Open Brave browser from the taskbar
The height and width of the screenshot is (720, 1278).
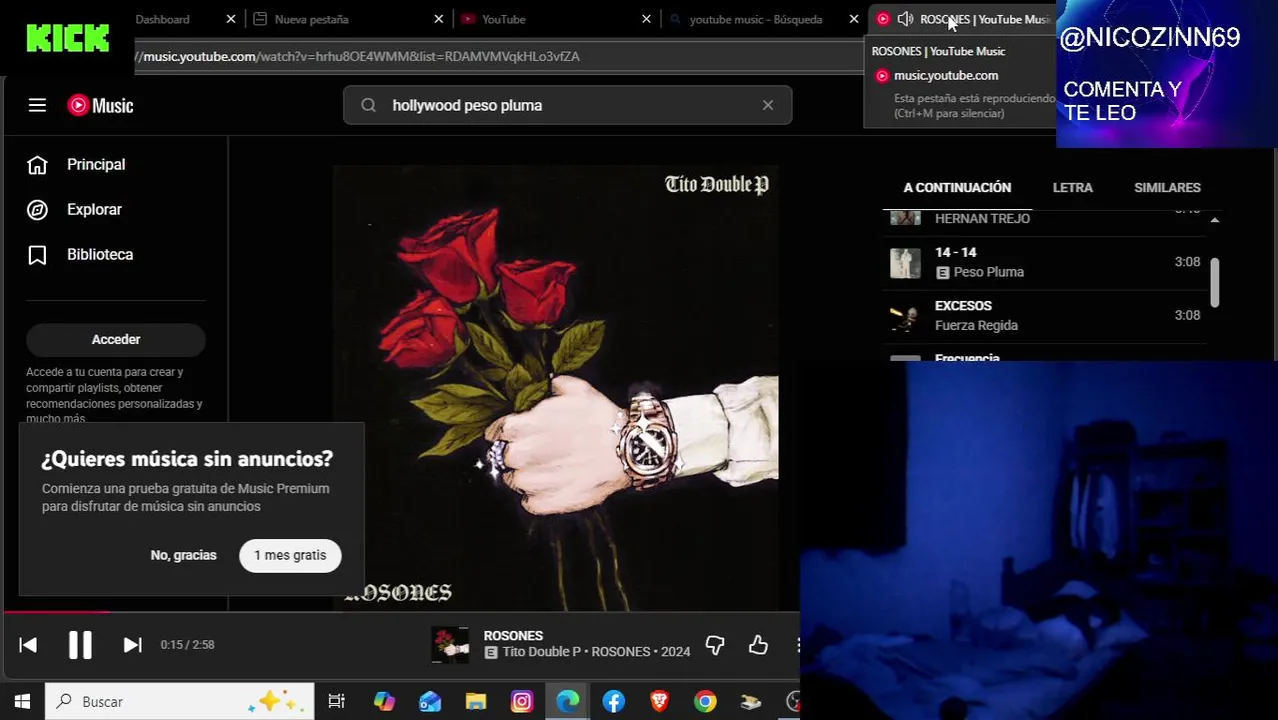point(660,702)
